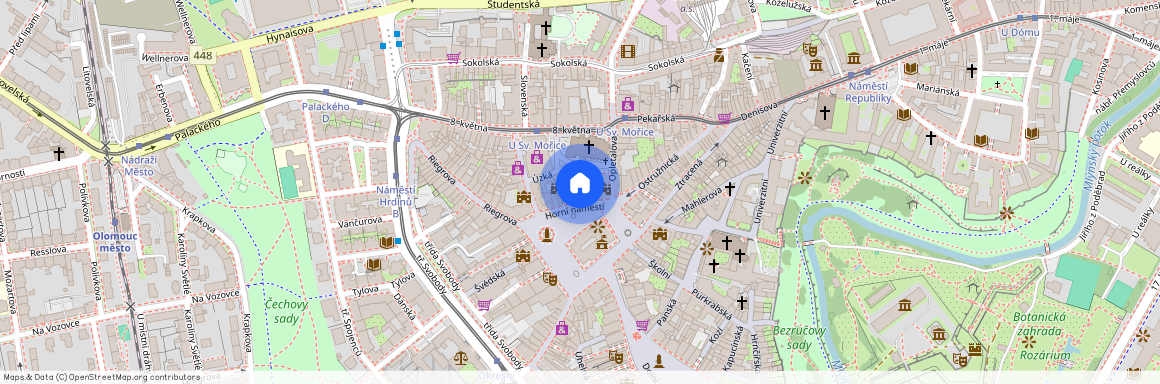This screenshot has height=384, width=1160.
Task: Select the Čechovy sady park label
Action: point(286,311)
